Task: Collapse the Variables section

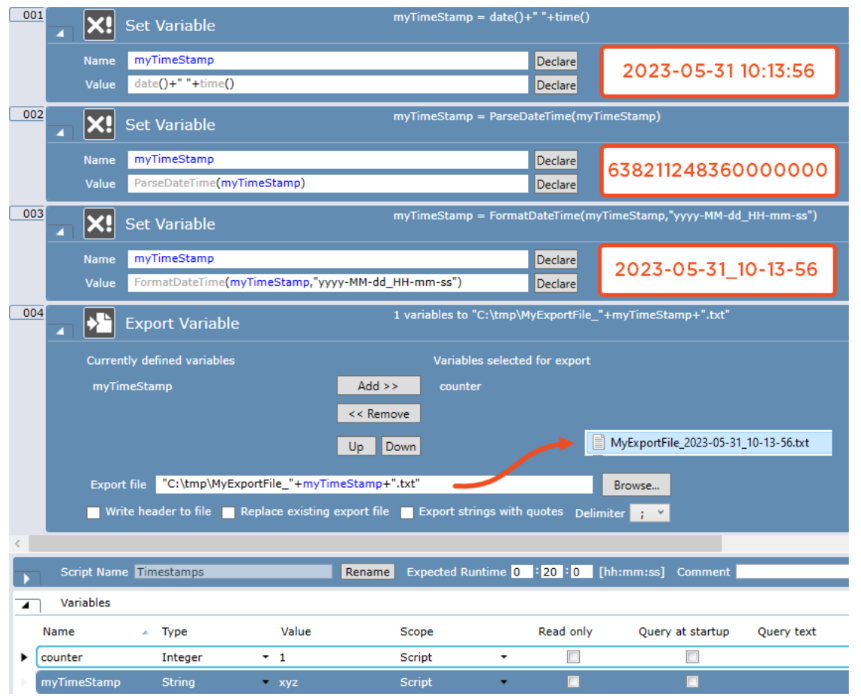Action: point(29,605)
